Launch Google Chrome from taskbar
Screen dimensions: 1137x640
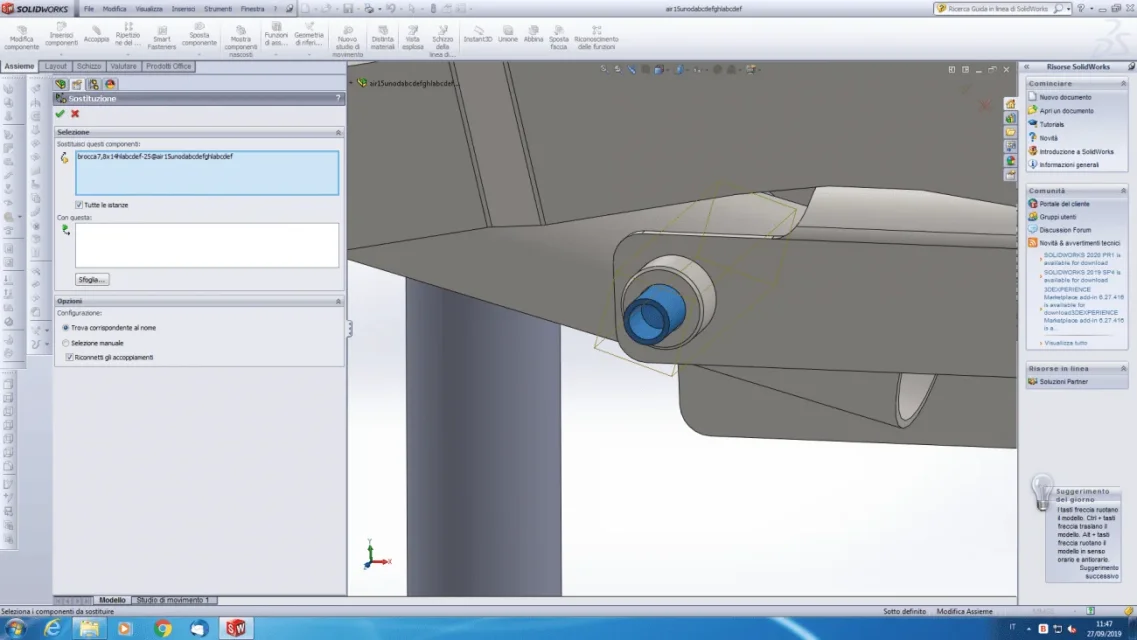162,628
